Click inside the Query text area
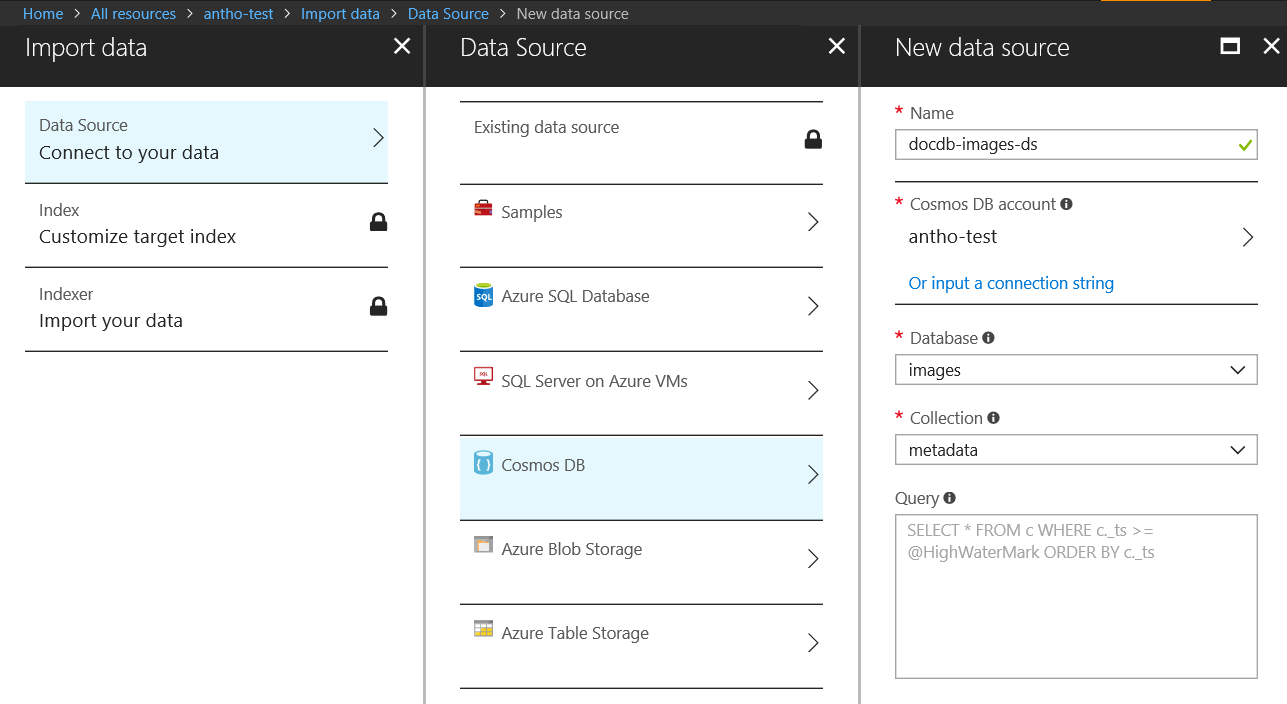 1076,597
